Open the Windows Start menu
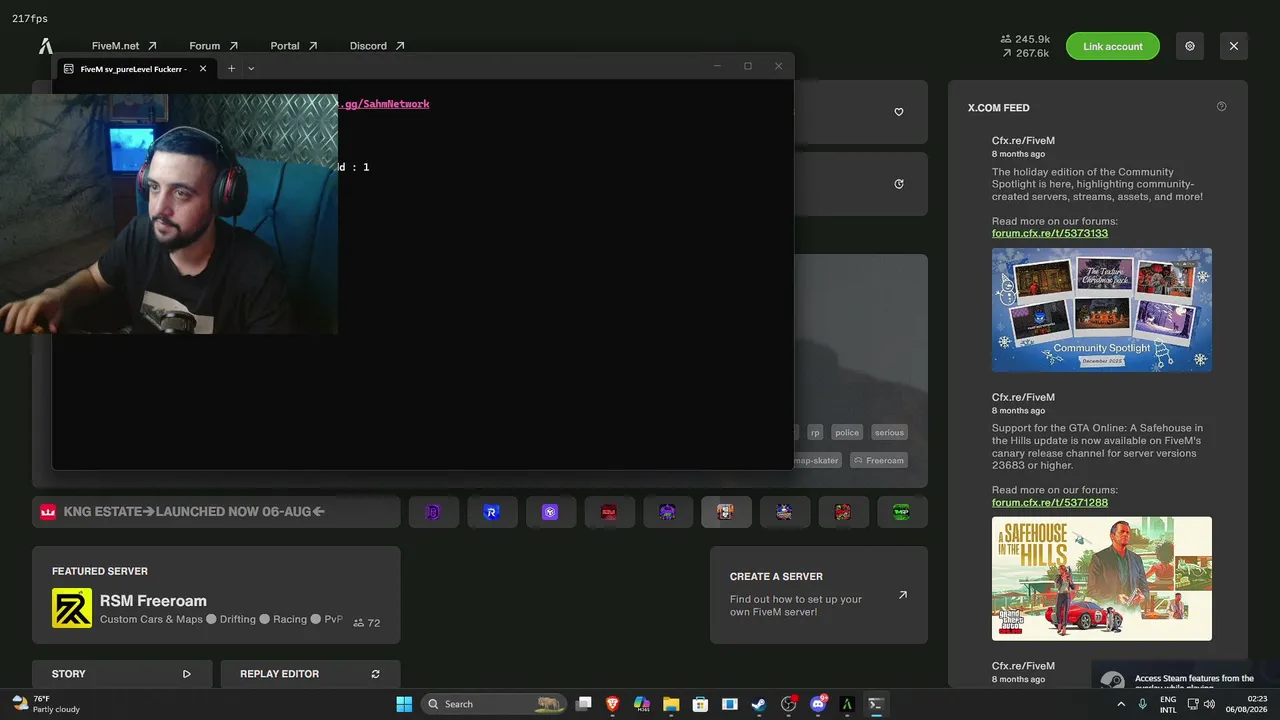Viewport: 1280px width, 720px height. pos(404,704)
